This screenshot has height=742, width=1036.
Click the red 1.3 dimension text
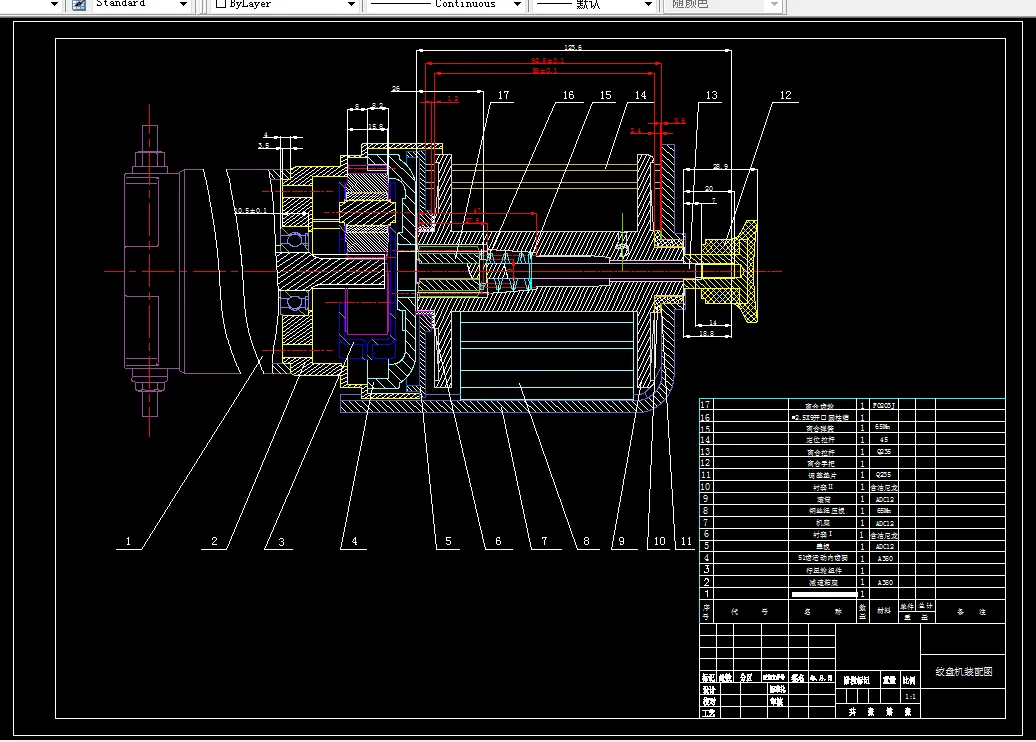[x=452, y=99]
